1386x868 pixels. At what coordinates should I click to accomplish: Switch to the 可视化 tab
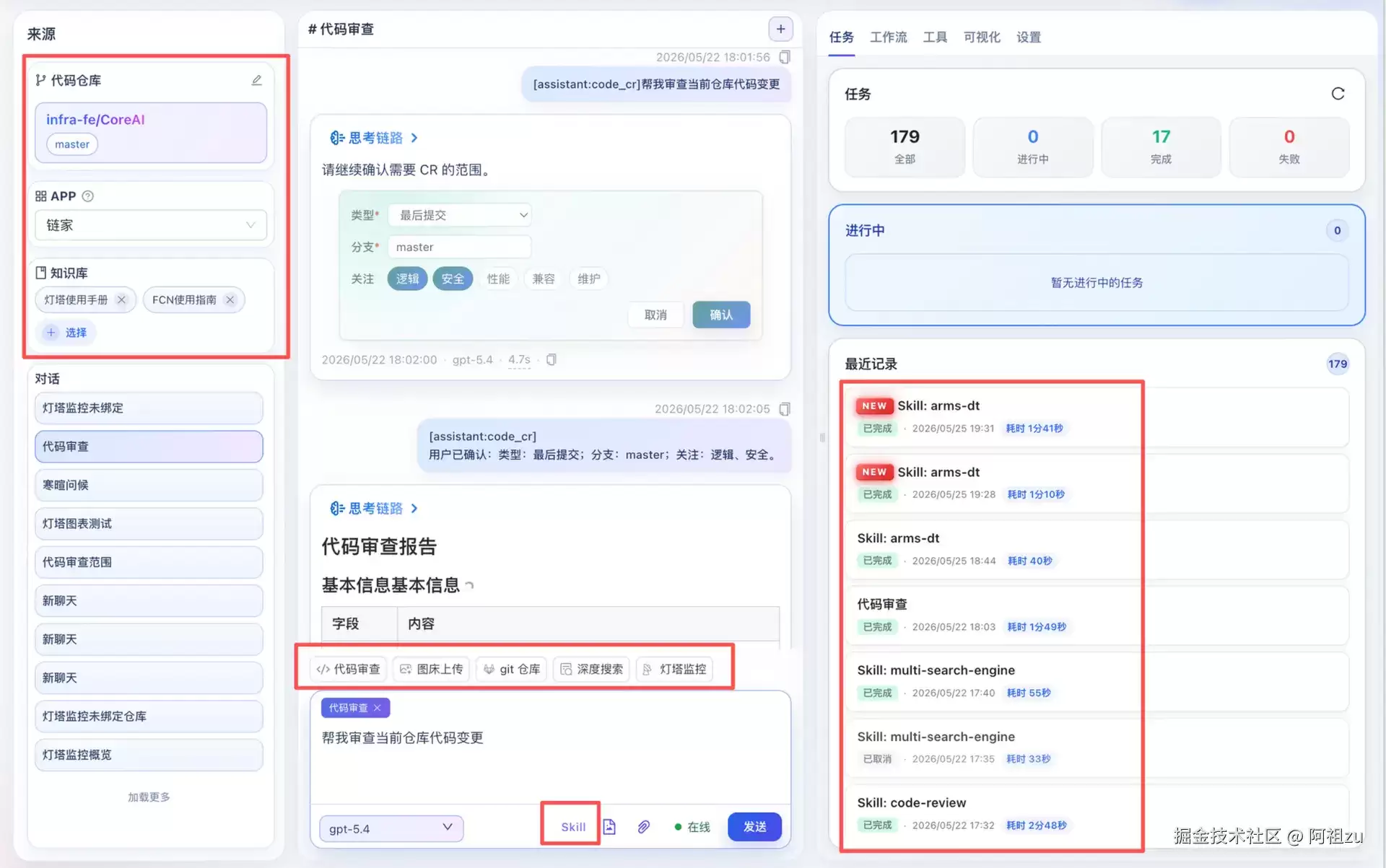point(982,37)
